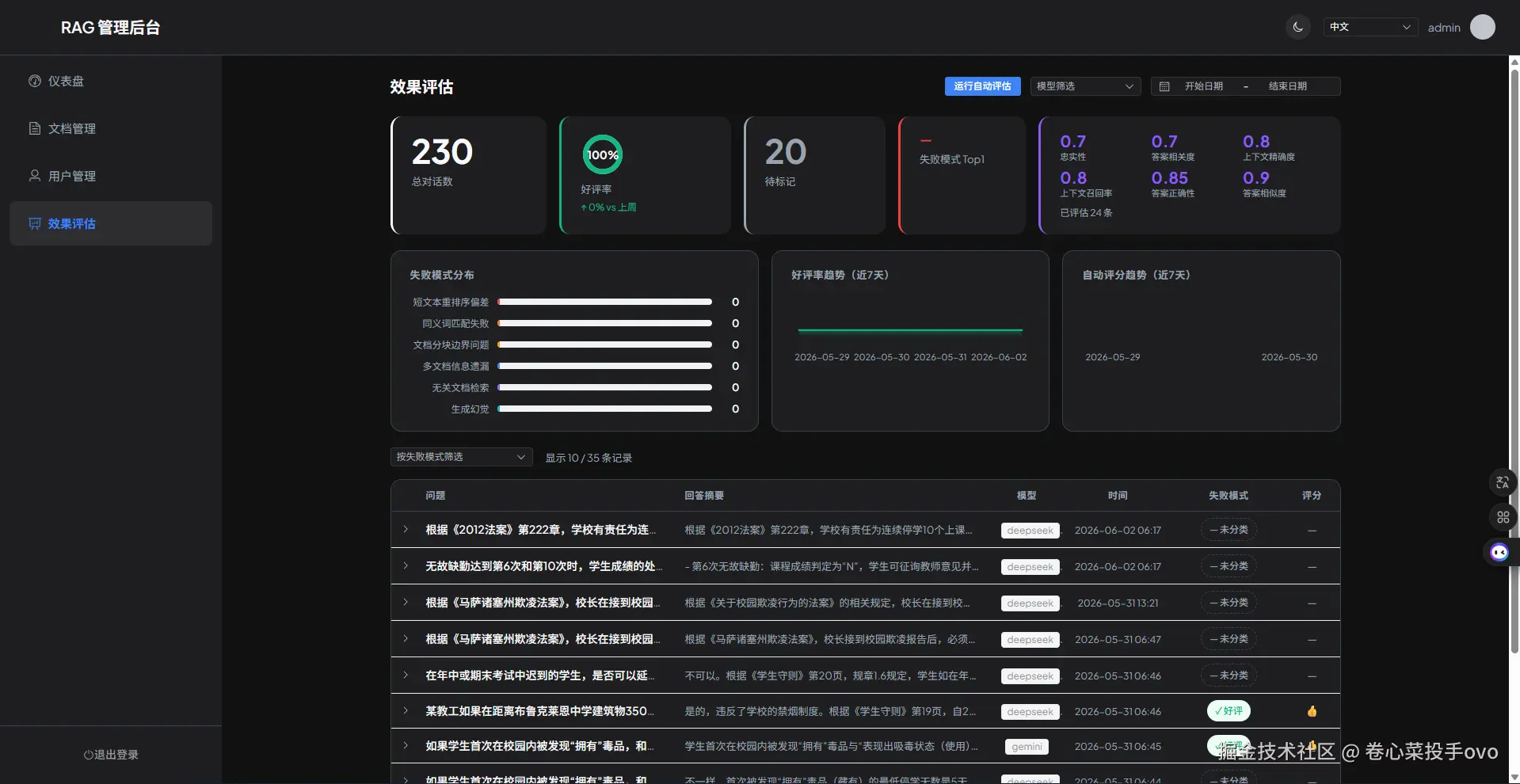Viewport: 1520px width, 784px height.
Task: Click the 评分 column header
Action: coord(1312,496)
